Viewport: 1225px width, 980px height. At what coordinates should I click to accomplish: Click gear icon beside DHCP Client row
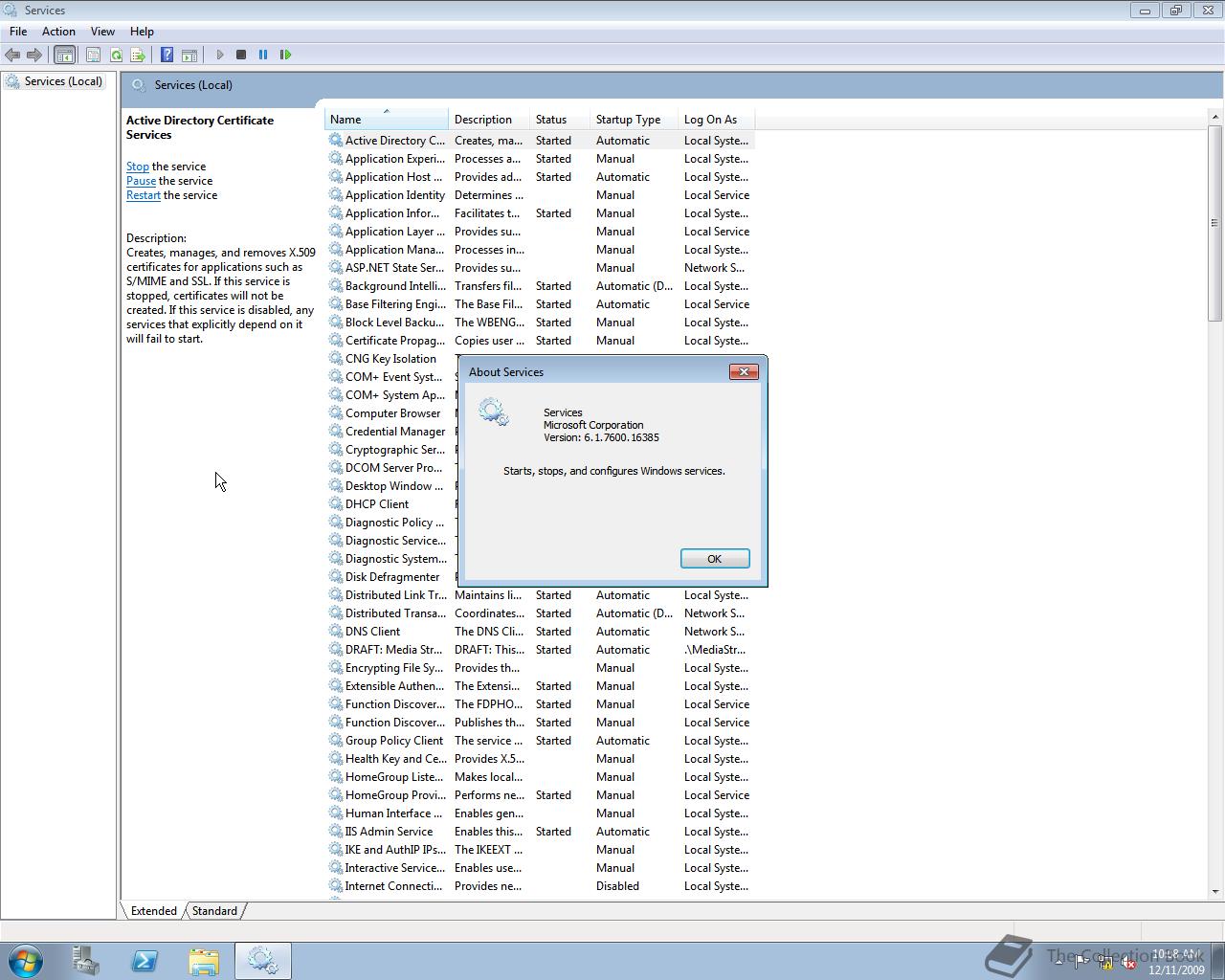[x=336, y=503]
